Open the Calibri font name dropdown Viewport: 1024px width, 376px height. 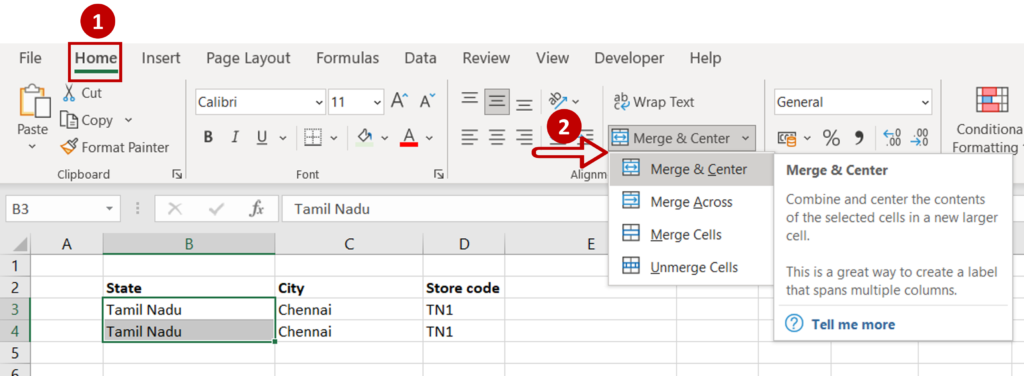319,102
